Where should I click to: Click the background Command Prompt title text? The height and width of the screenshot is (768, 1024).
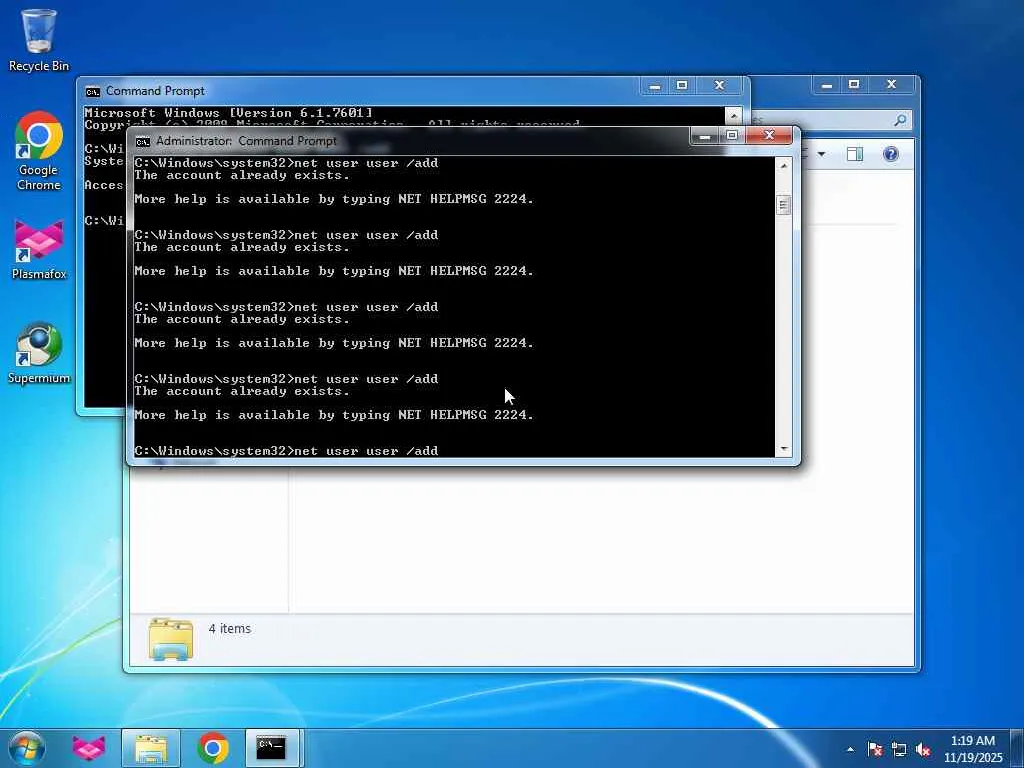point(155,91)
